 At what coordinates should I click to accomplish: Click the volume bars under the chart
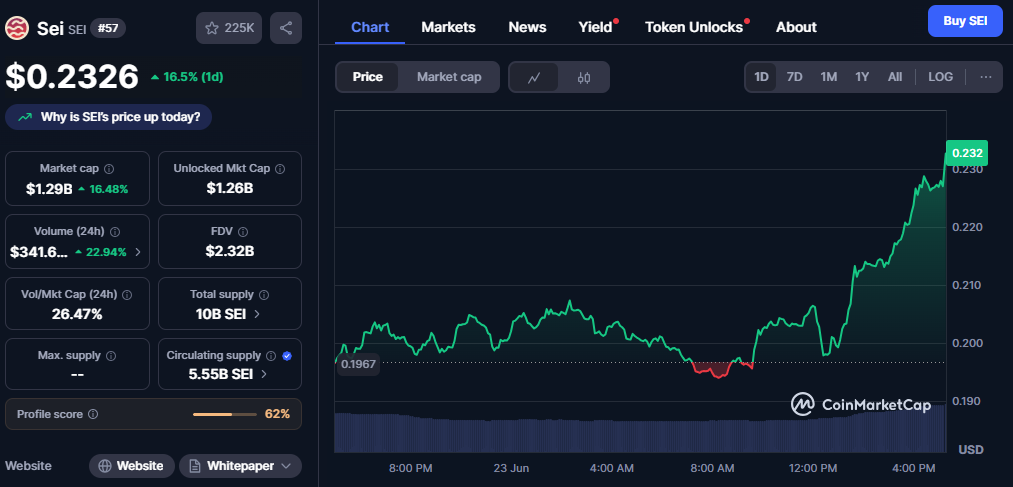(x=640, y=431)
